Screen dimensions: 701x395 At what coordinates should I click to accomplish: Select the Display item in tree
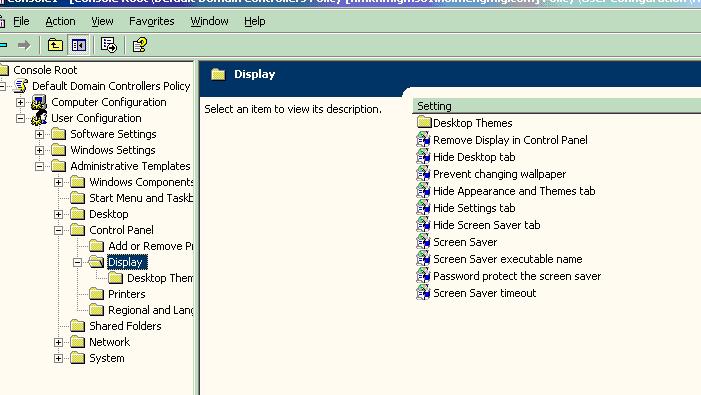click(127, 262)
